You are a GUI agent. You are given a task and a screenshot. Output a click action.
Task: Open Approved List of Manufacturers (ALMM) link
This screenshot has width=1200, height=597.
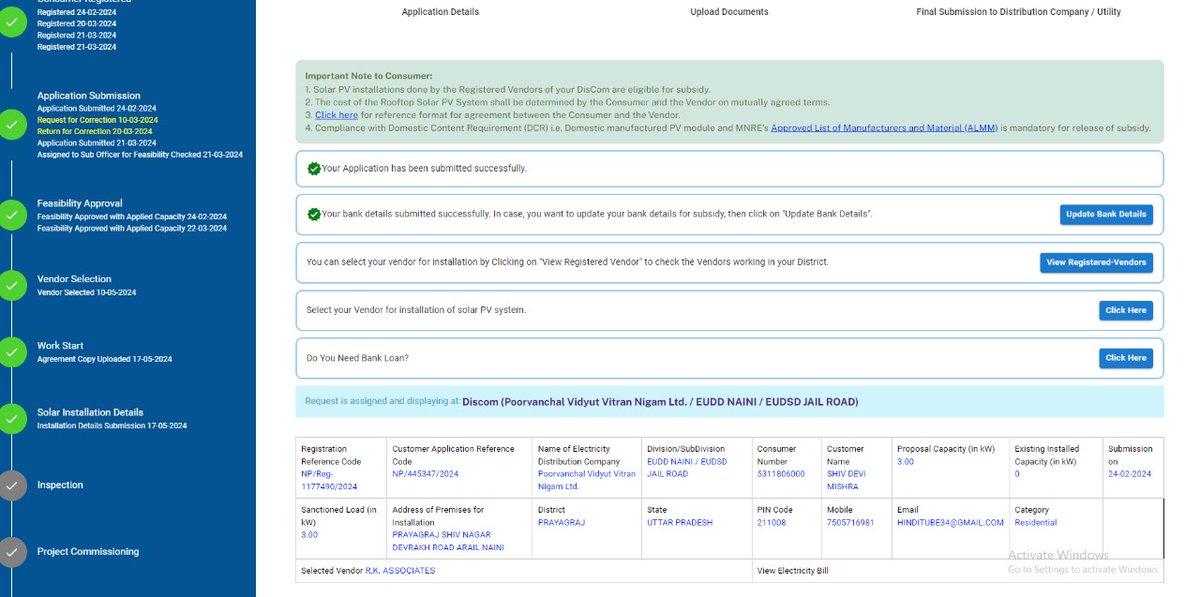pyautogui.click(x=884, y=128)
